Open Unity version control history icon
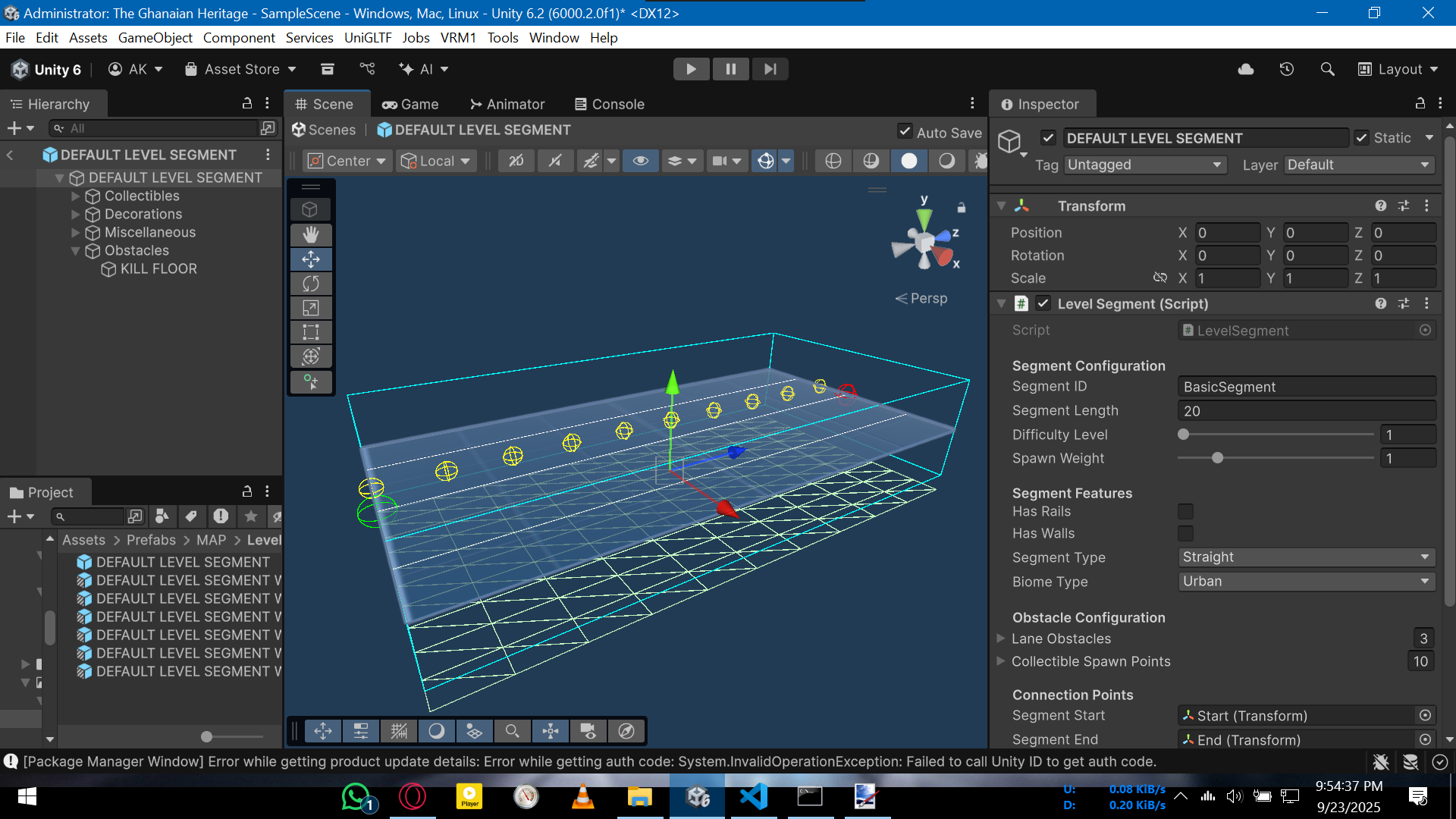The height and width of the screenshot is (819, 1456). tap(1287, 69)
